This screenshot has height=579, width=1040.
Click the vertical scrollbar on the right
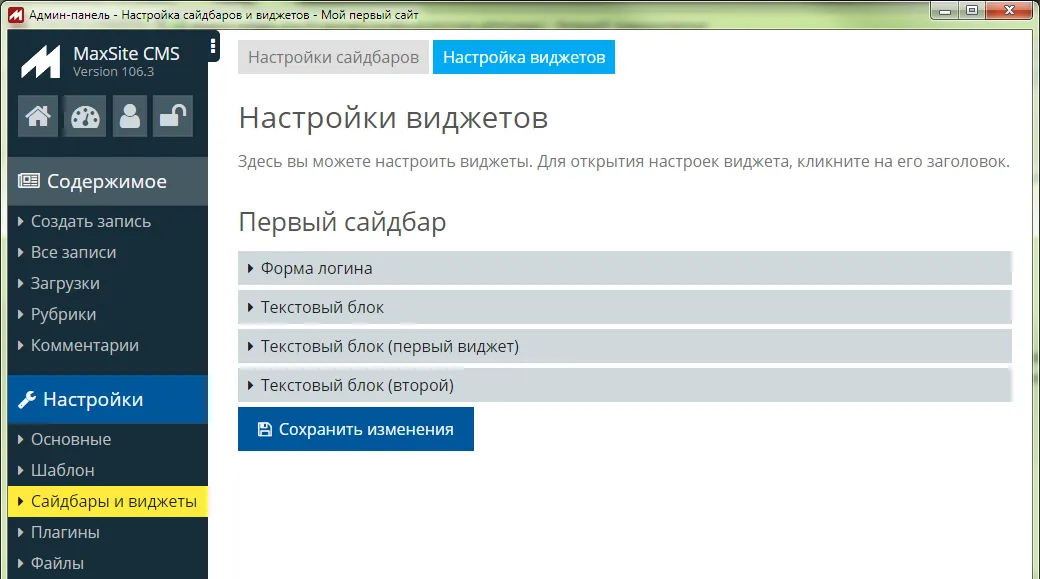point(1031,300)
